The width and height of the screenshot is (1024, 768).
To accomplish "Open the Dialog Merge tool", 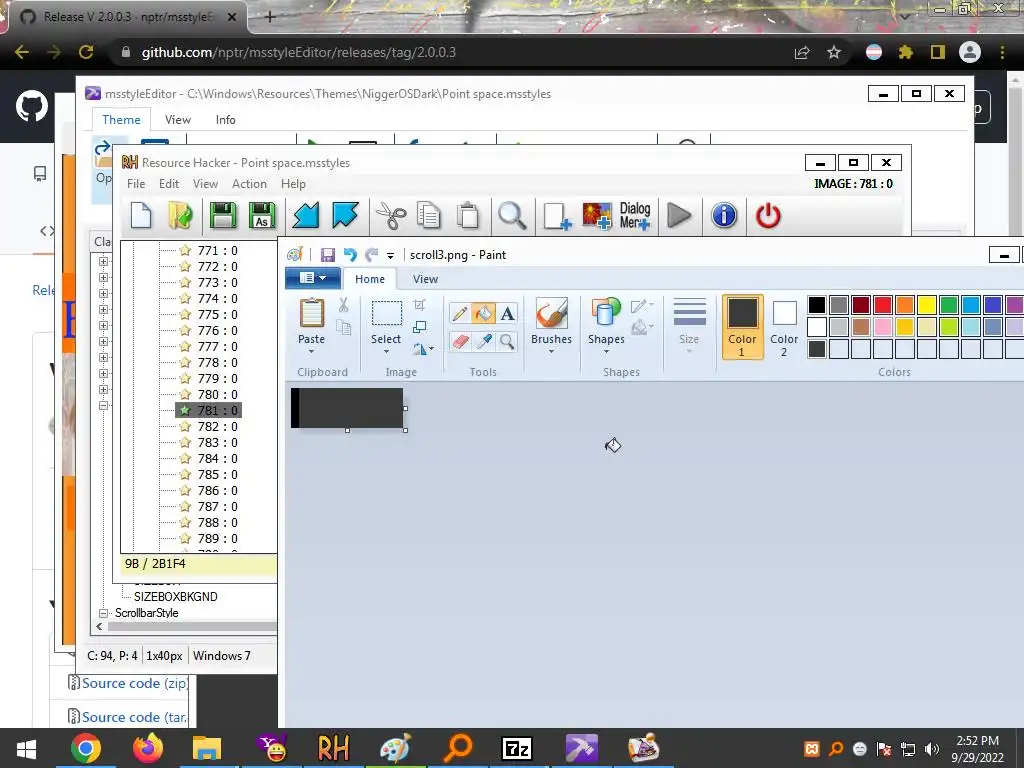I will tap(635, 216).
